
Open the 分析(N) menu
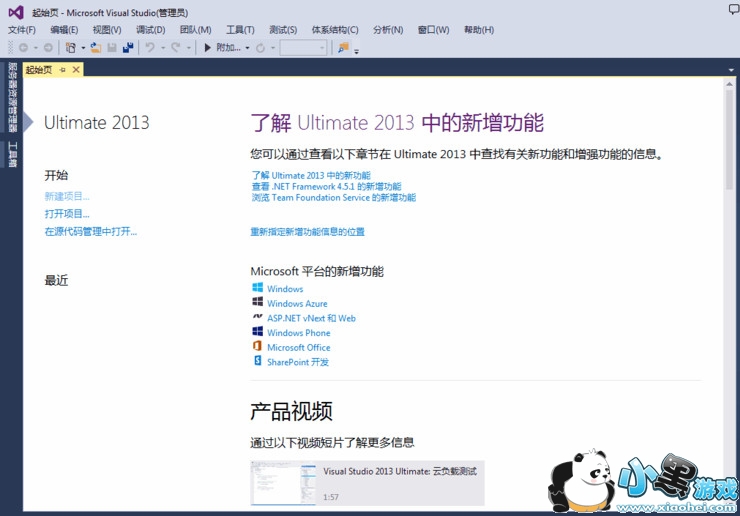tap(388, 30)
